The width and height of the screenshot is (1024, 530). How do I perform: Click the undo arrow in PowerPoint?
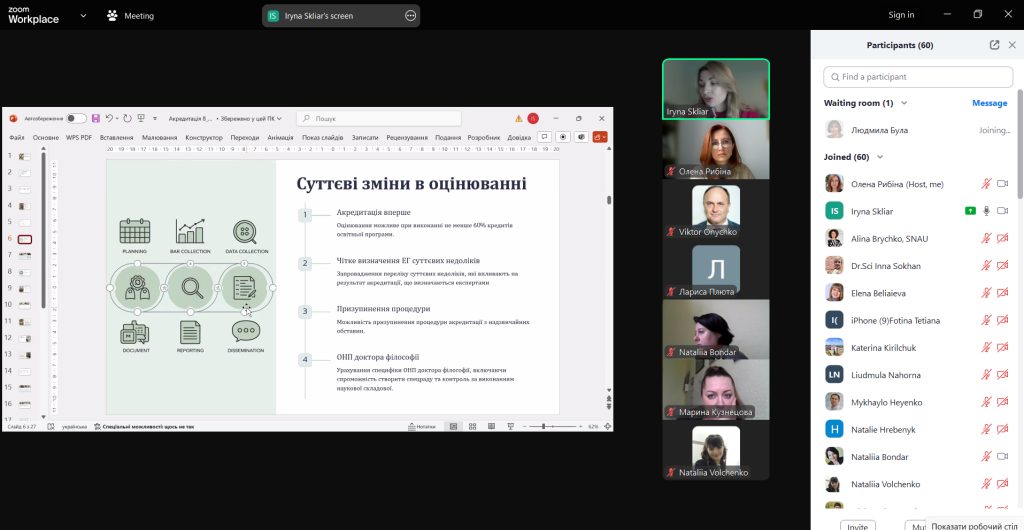click(109, 118)
